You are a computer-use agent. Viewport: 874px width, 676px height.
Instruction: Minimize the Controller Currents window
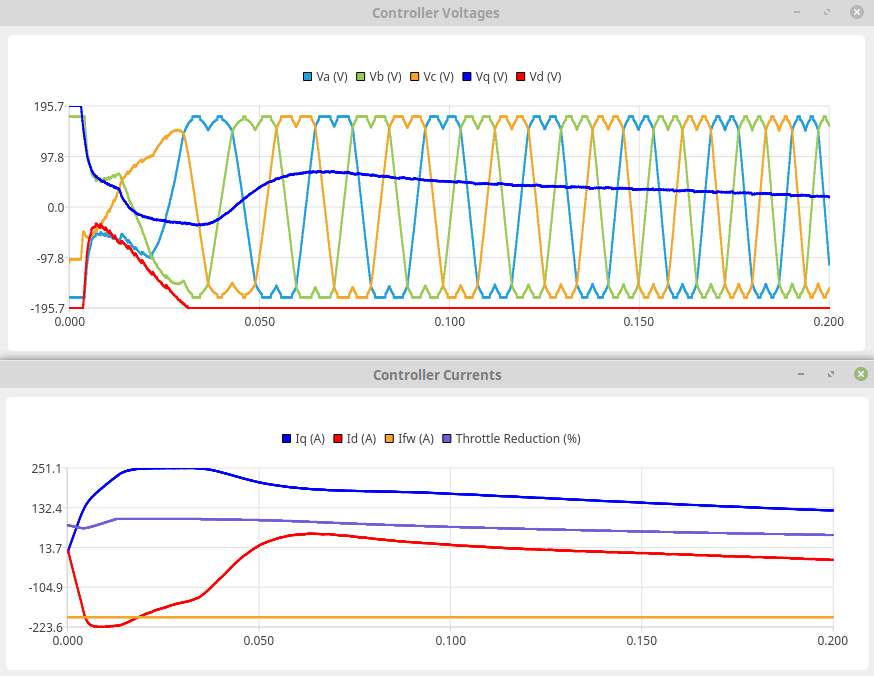tap(800, 374)
